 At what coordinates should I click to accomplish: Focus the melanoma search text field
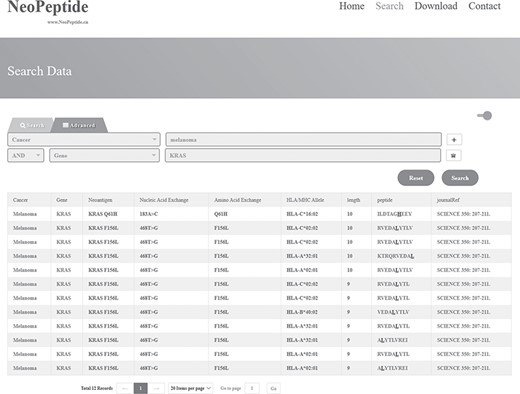(x=303, y=140)
